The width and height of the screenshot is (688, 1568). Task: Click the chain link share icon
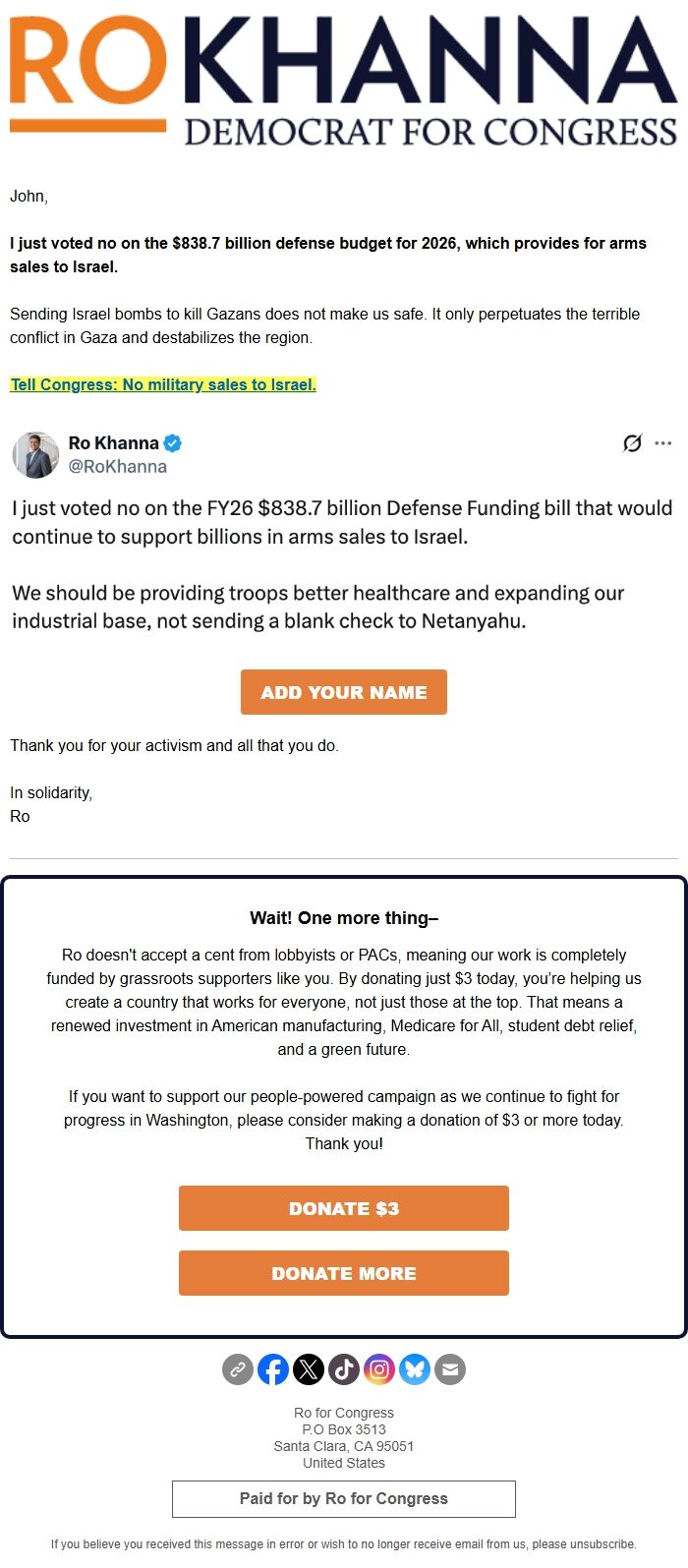[x=237, y=1368]
